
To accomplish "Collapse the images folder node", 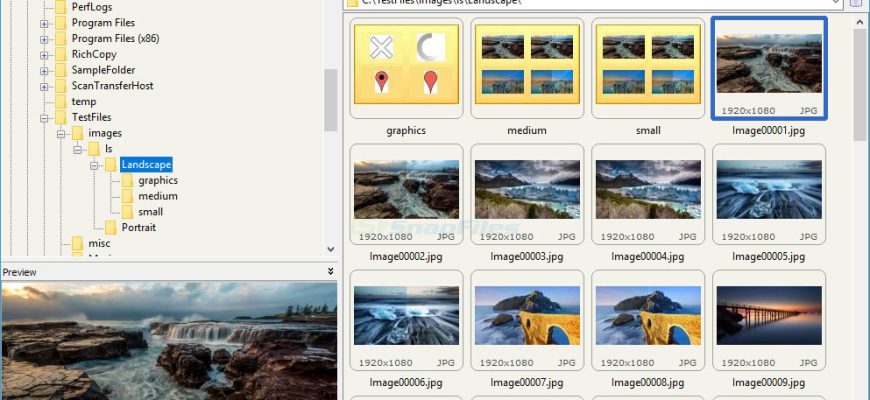I will 60,134.
